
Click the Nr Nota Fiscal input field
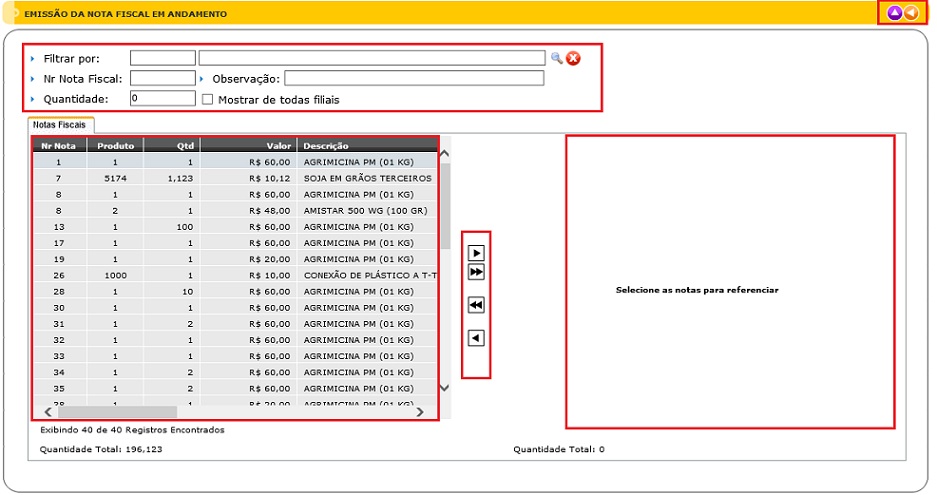[162, 78]
